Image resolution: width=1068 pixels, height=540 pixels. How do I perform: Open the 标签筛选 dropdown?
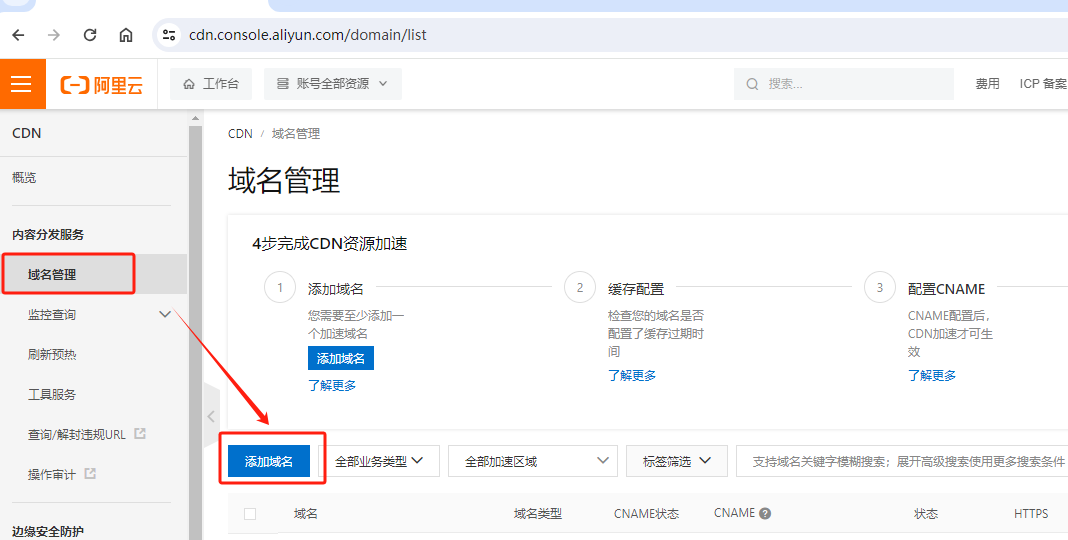676,461
